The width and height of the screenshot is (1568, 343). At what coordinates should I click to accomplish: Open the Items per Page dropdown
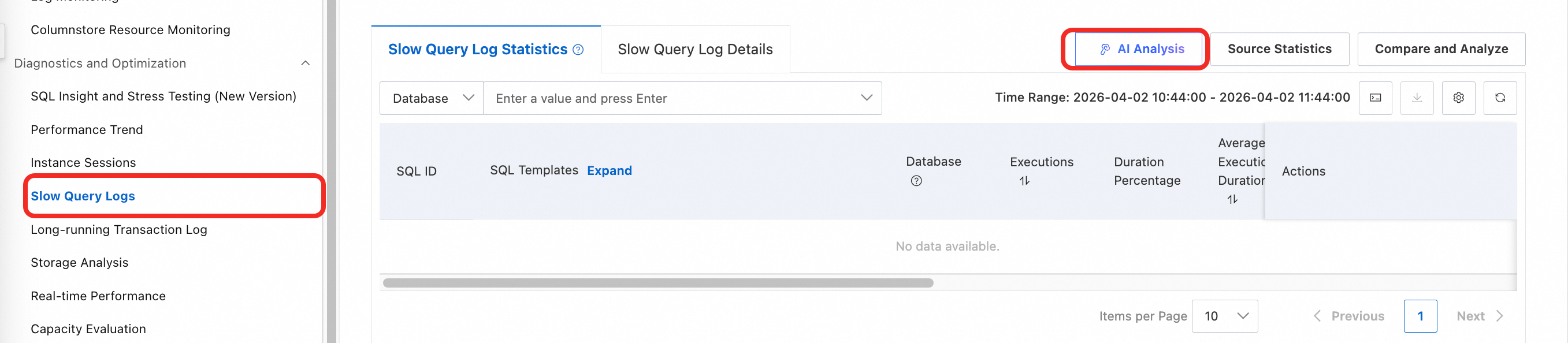click(x=1224, y=316)
